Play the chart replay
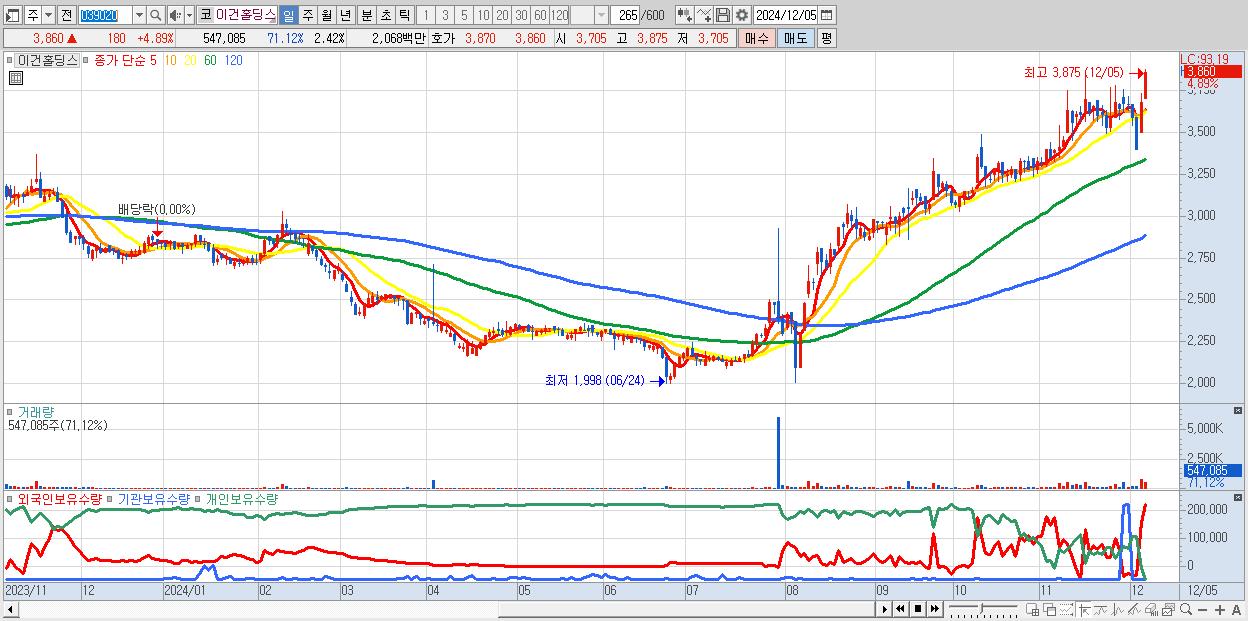 click(885, 609)
